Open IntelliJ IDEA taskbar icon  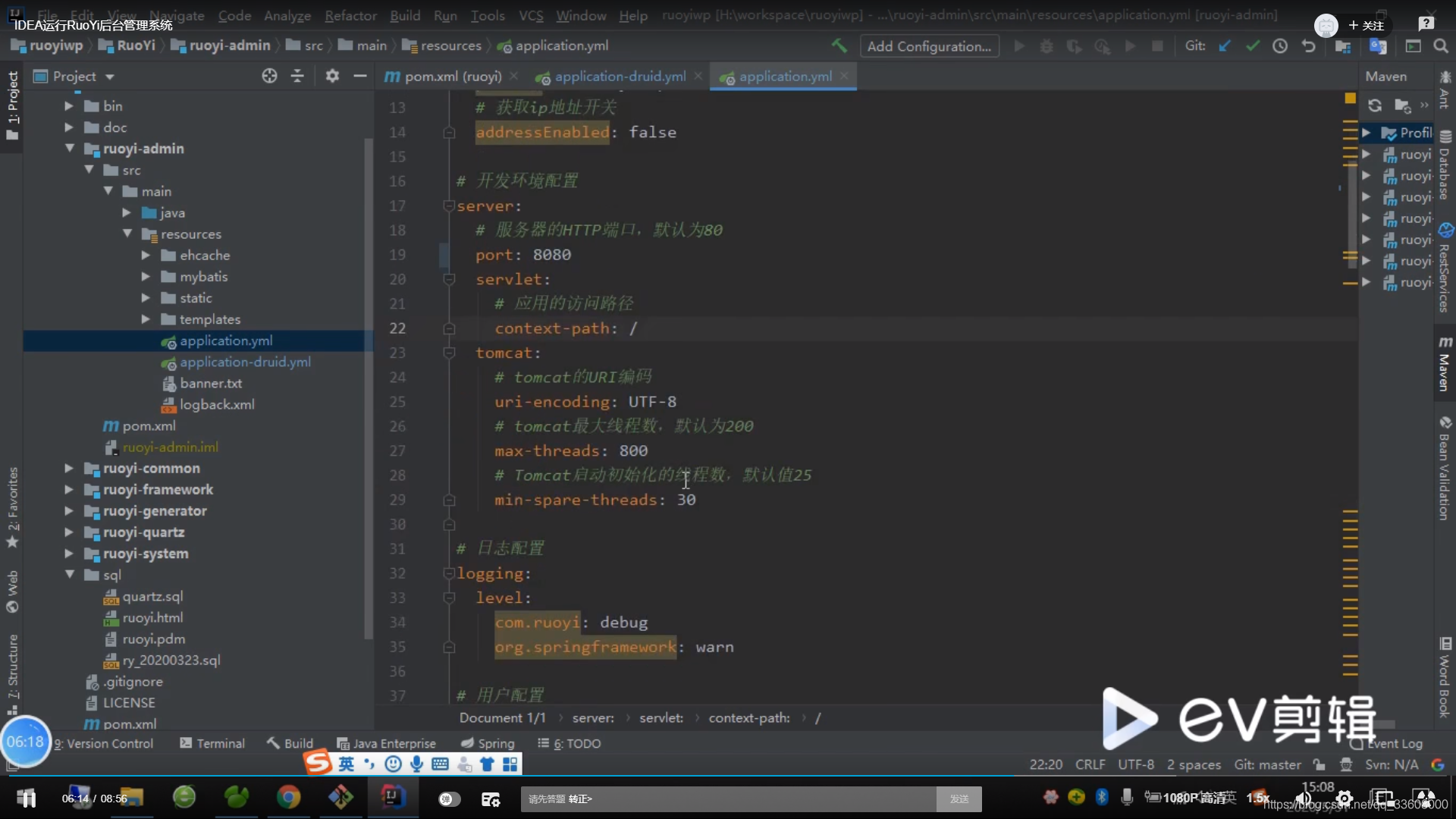tap(392, 797)
